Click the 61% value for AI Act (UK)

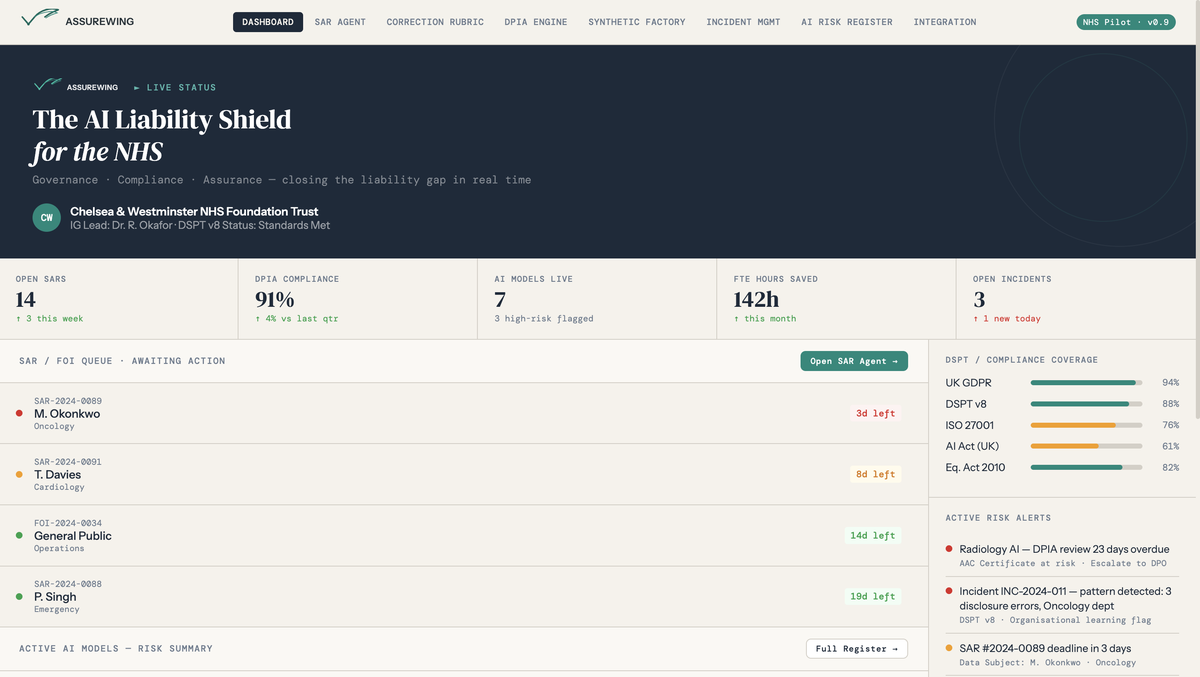(1170, 446)
